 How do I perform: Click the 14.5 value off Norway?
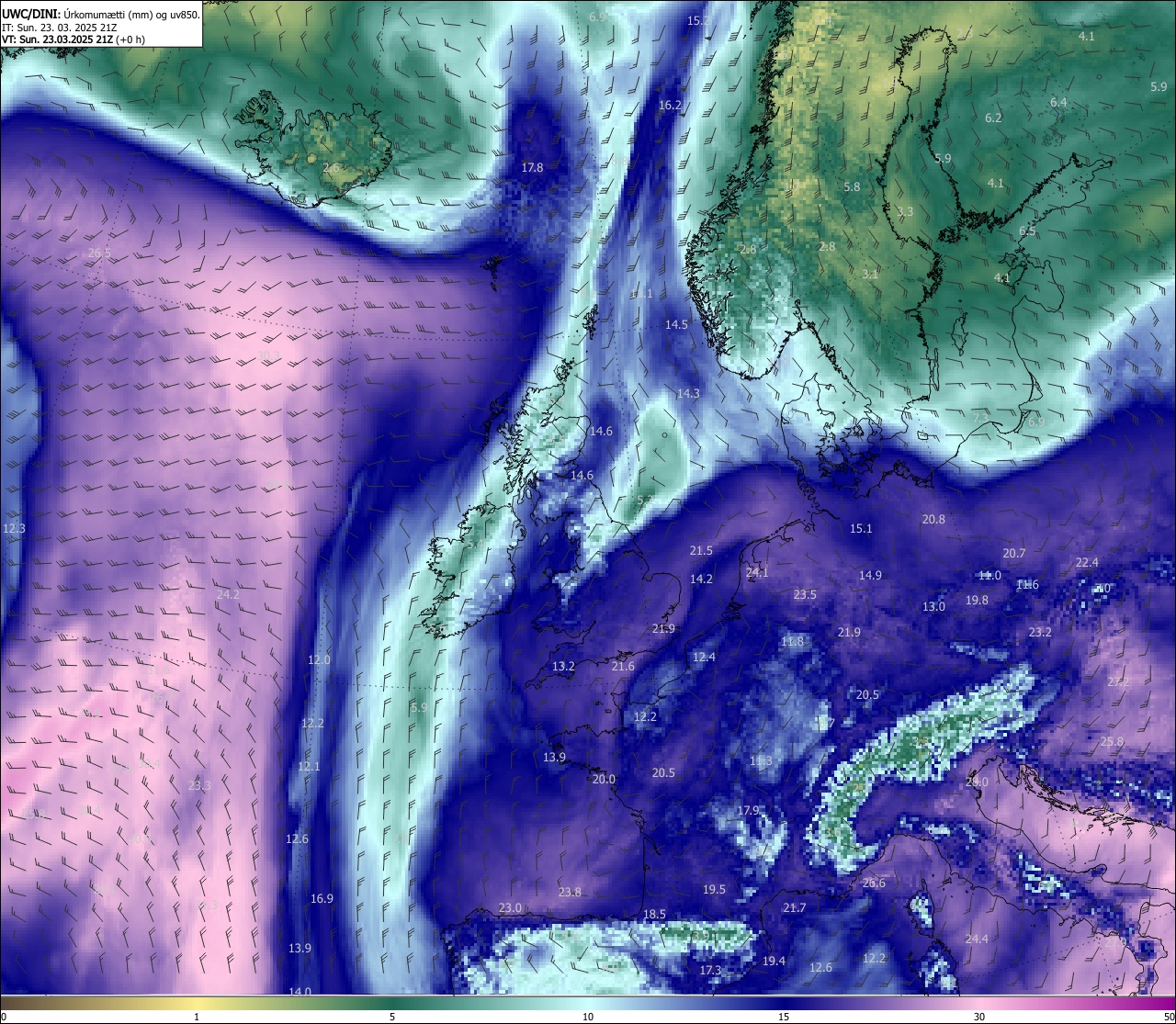coord(676,324)
